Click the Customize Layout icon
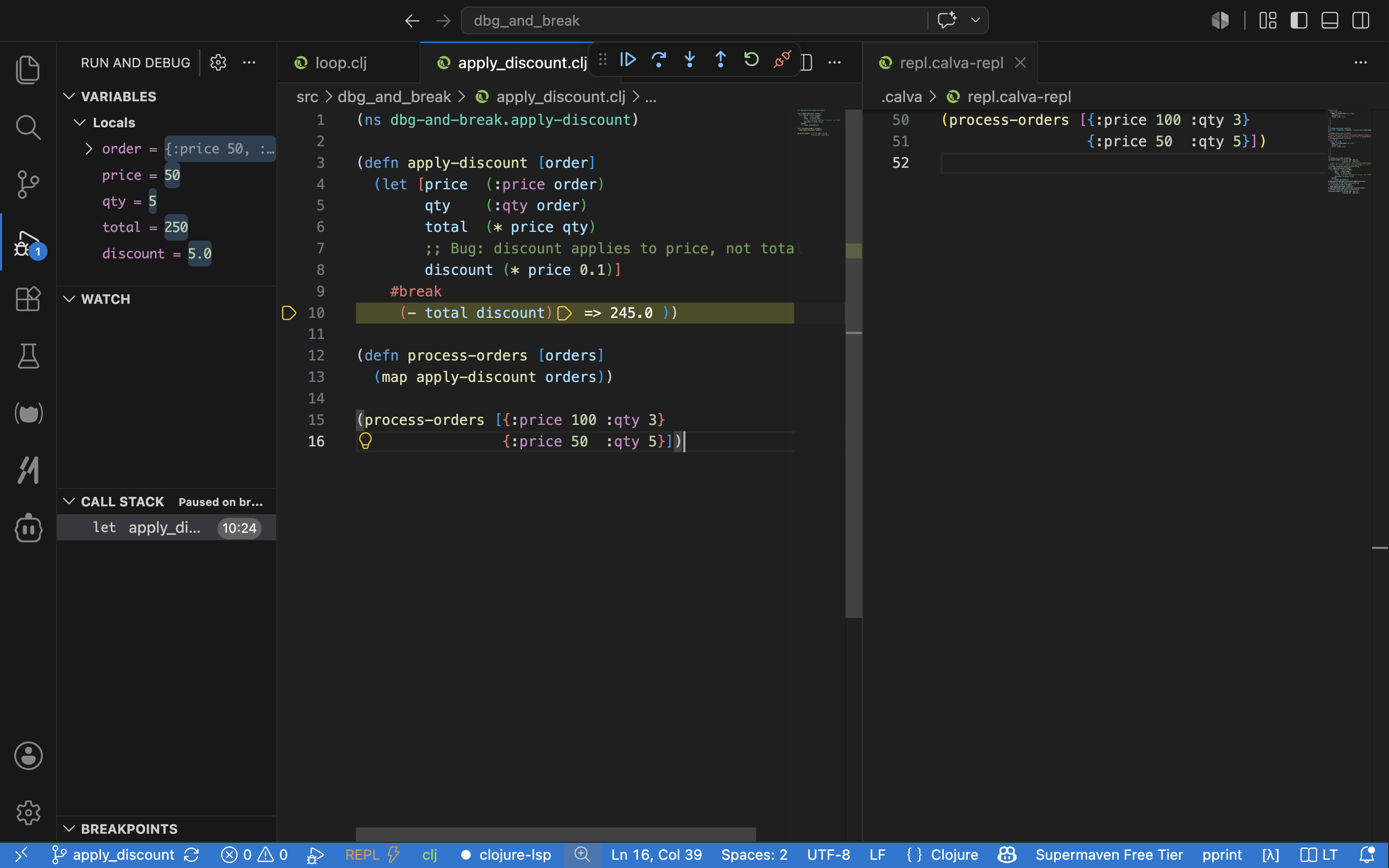The image size is (1389, 868). [x=1268, y=21]
